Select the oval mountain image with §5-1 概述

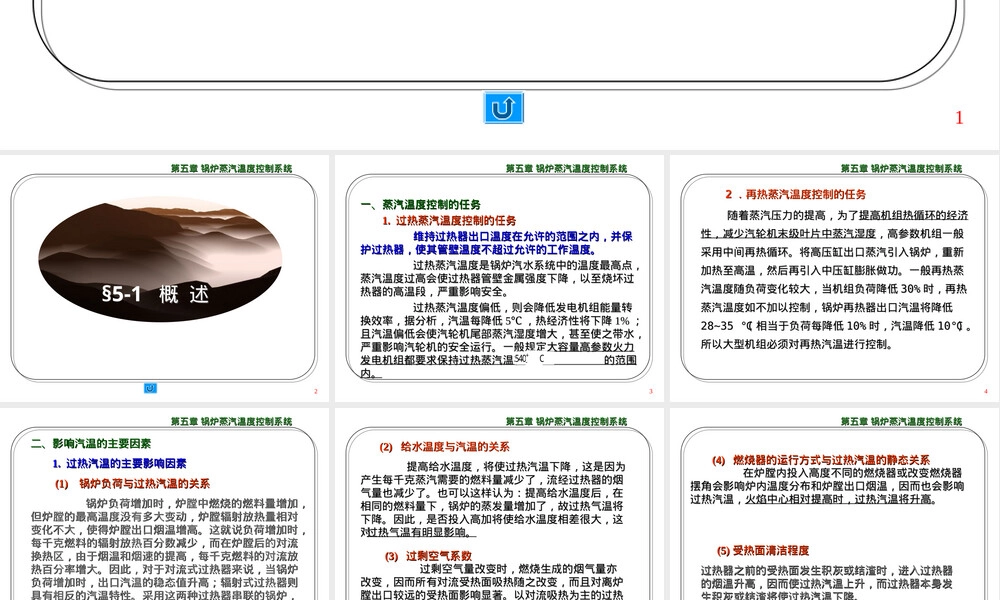(x=160, y=258)
